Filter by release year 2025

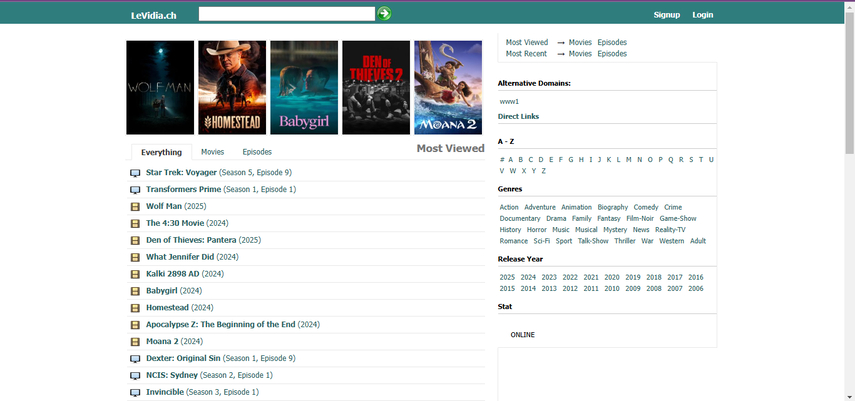point(507,277)
